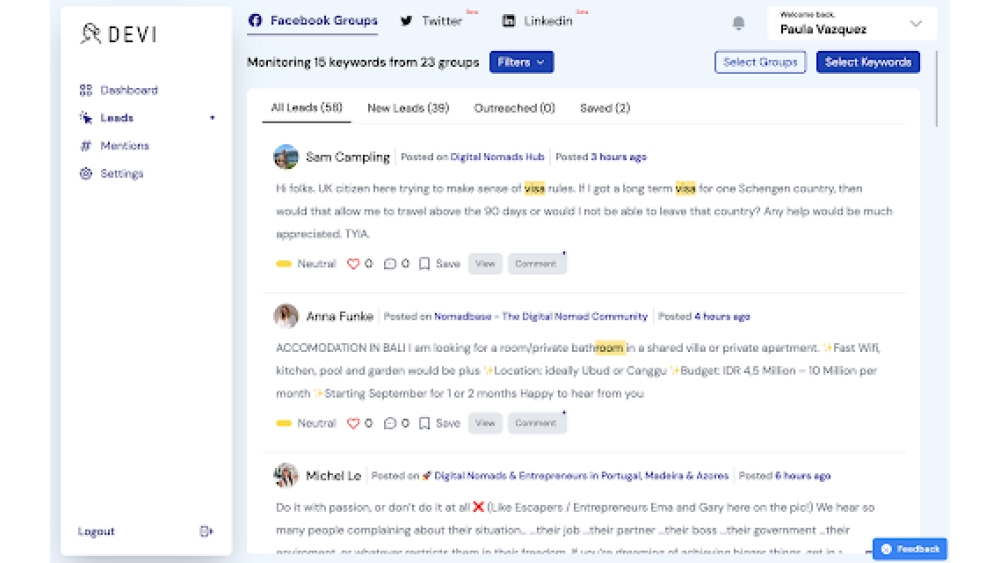Click View on Anna Funke's post
Image resolution: width=1000 pixels, height=563 pixels.
click(485, 423)
